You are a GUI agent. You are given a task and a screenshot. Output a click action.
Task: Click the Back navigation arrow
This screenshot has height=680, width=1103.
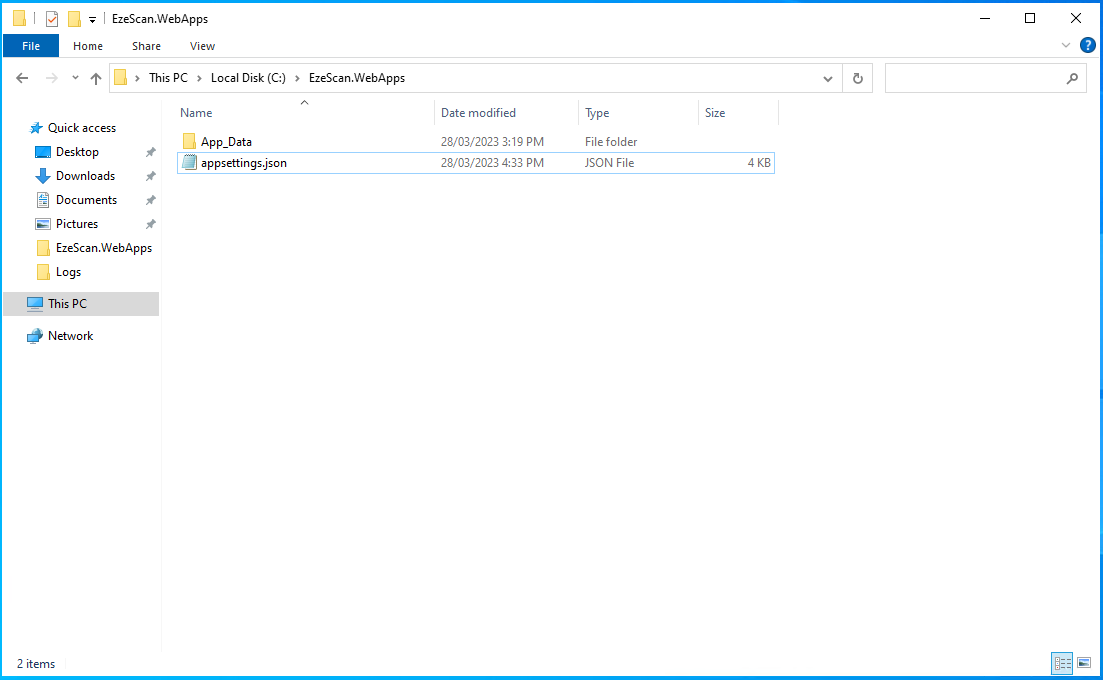23,78
